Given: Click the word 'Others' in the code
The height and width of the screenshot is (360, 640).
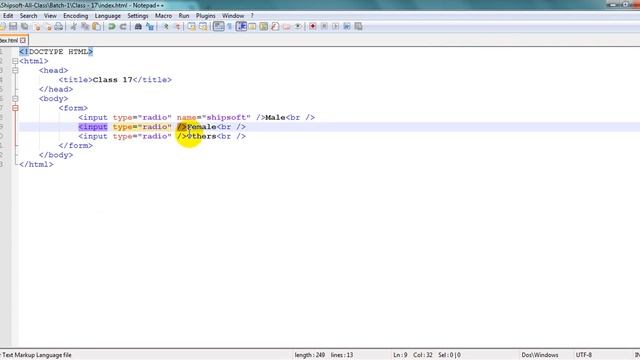Looking at the screenshot, I should click(x=202, y=136).
